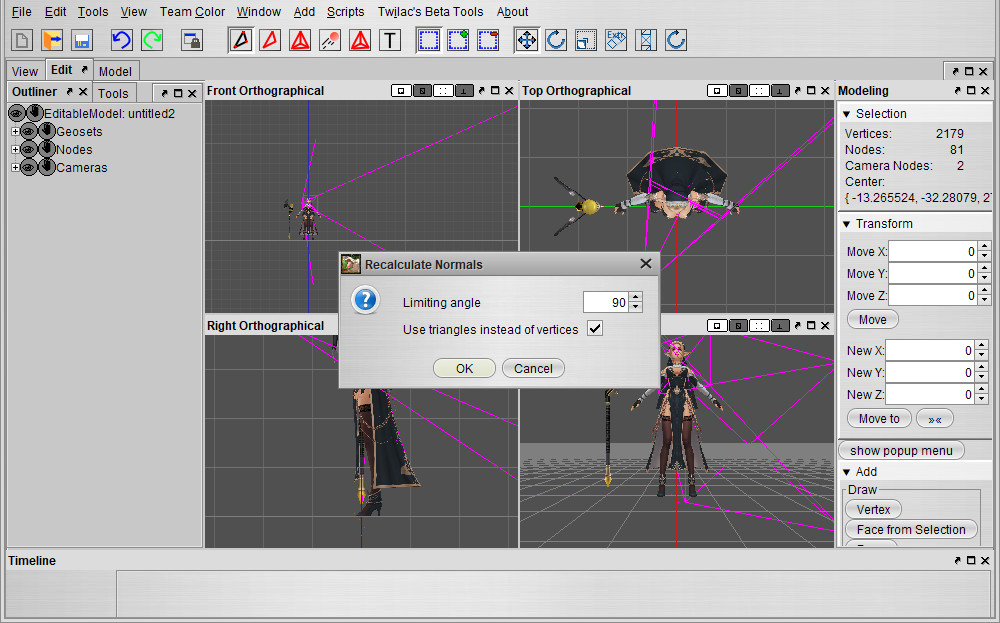1000x623 pixels.
Task: Collapse the Transform section in Modeling
Action: pos(847,224)
